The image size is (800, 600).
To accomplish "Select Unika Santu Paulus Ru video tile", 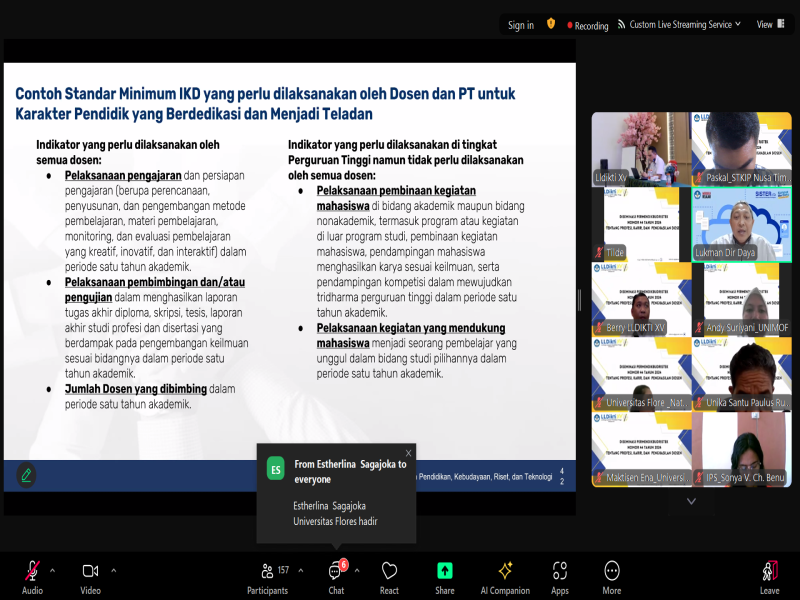I will click(741, 374).
